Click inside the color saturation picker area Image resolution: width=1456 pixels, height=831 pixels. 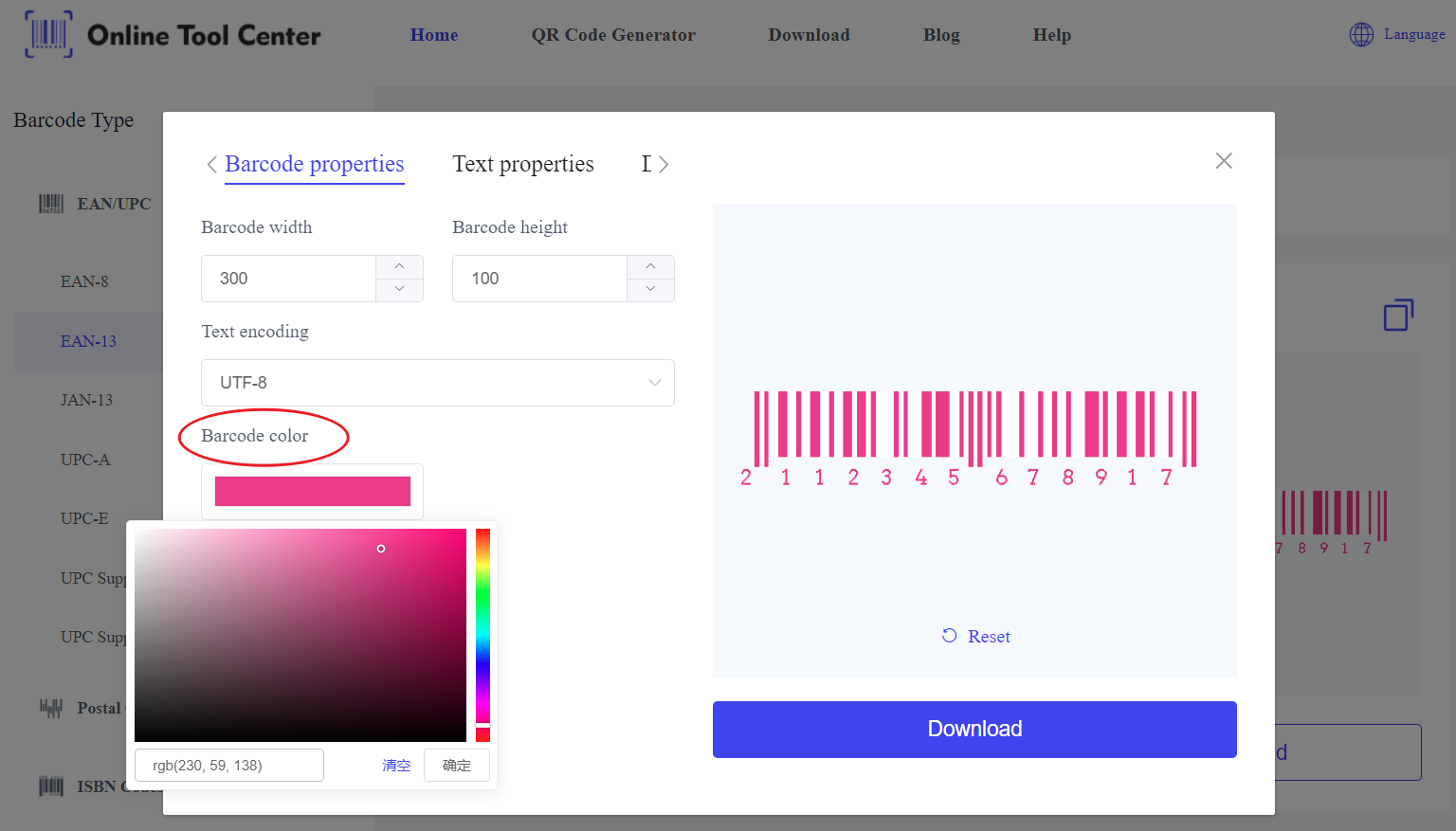(300, 635)
